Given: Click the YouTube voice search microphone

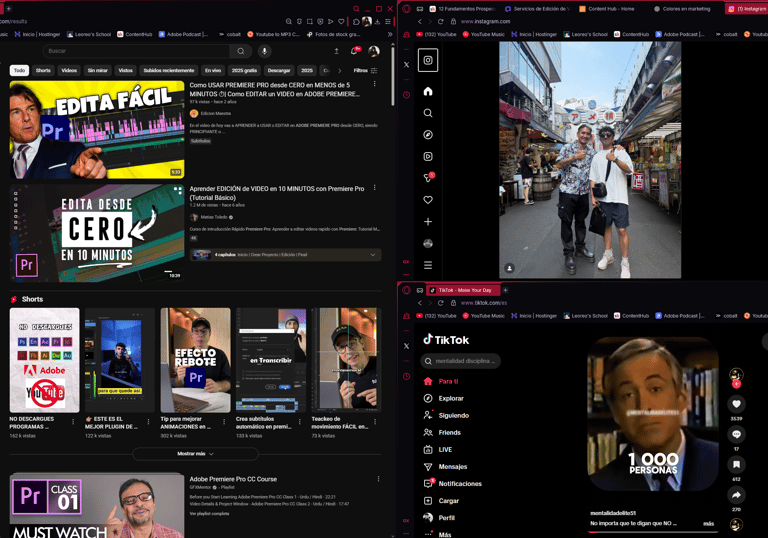Looking at the screenshot, I should (x=264, y=51).
